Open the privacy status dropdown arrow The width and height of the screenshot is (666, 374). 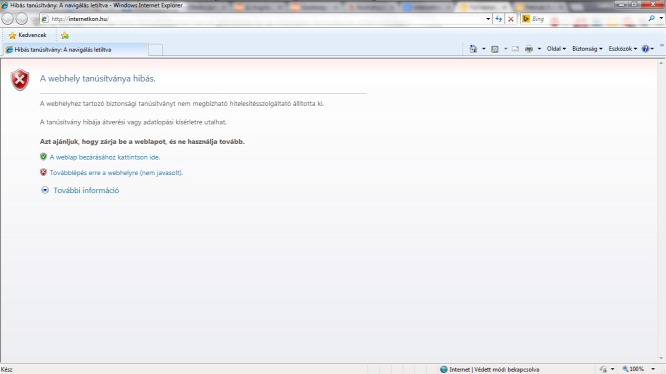click(612, 369)
